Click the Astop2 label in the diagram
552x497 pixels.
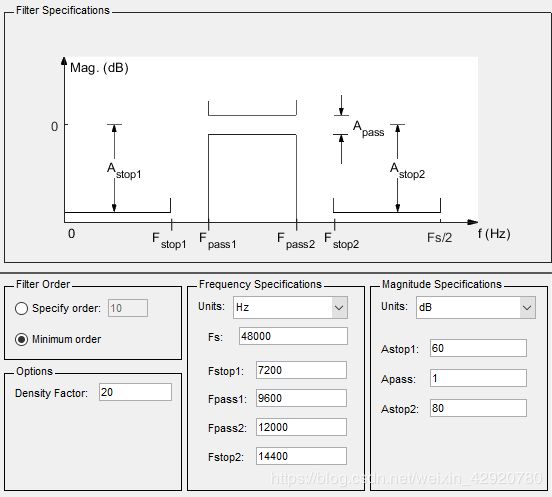coord(407,171)
